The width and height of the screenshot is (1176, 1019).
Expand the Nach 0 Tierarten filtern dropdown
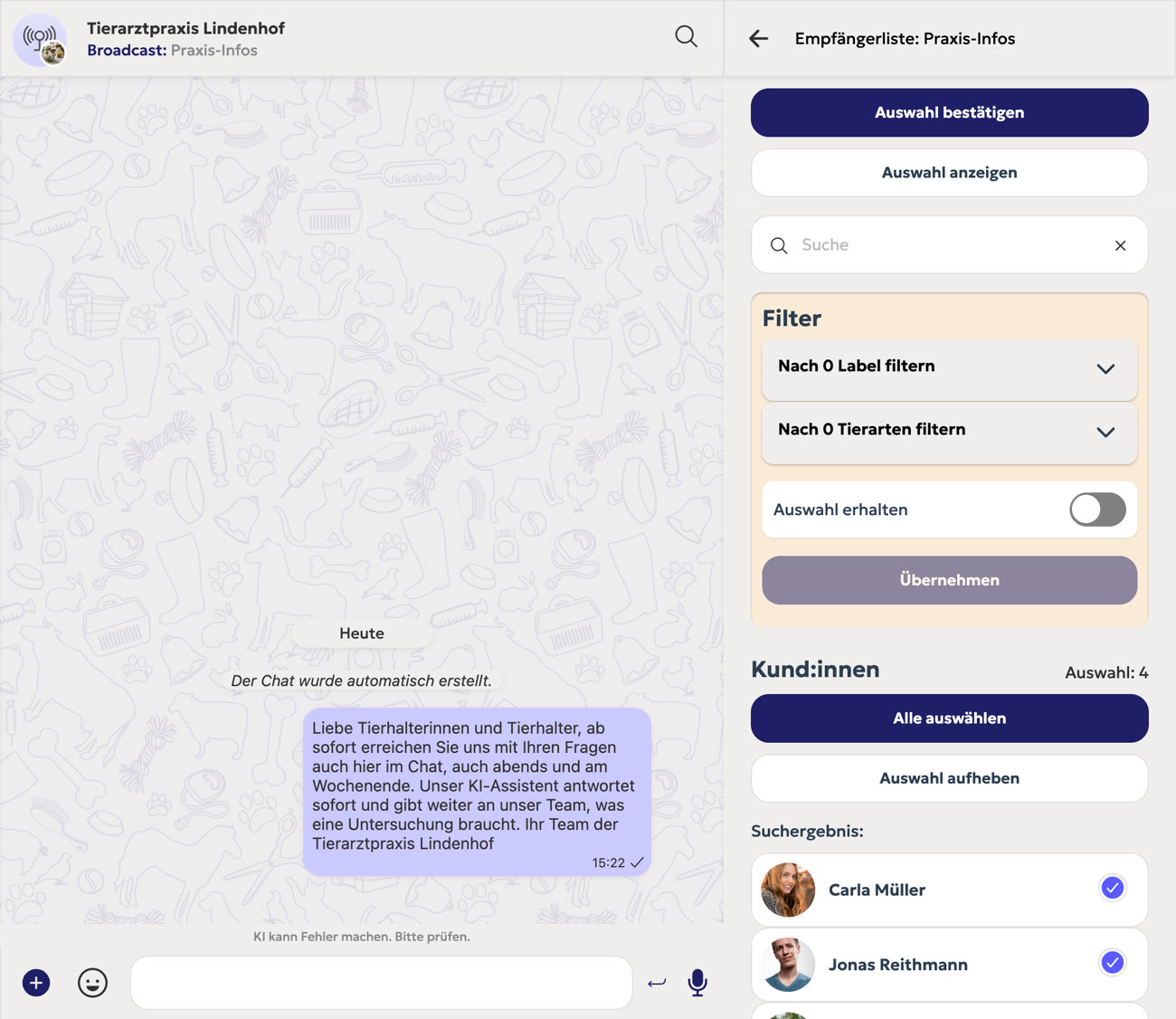[x=950, y=433]
